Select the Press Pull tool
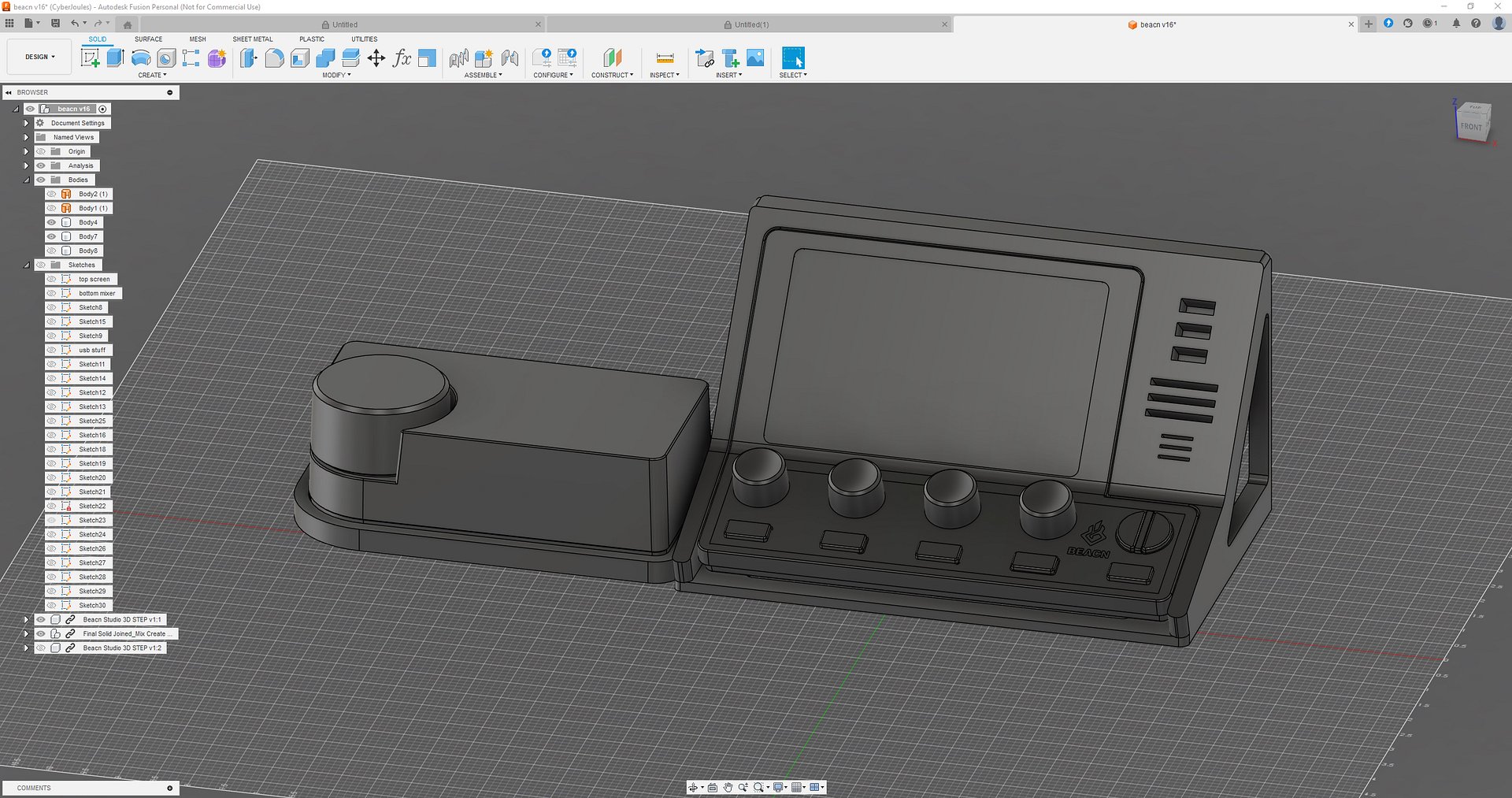The image size is (1512, 798). pos(249,58)
